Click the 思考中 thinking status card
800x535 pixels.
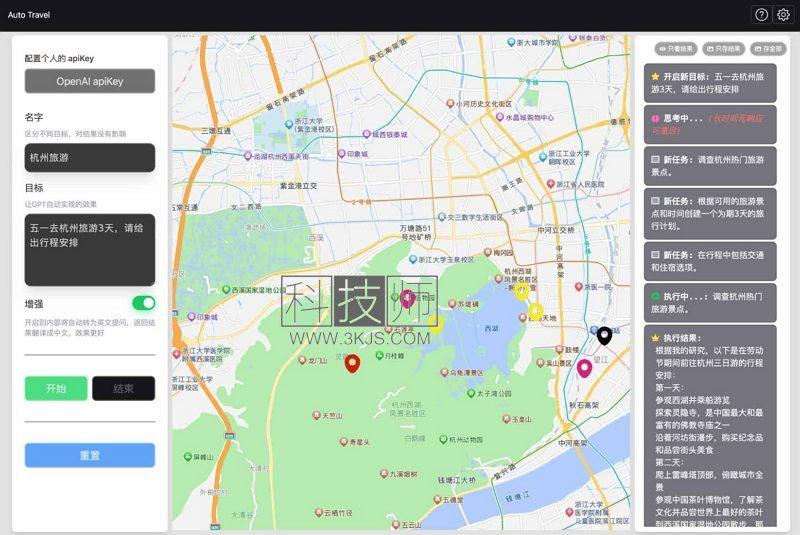coord(710,124)
